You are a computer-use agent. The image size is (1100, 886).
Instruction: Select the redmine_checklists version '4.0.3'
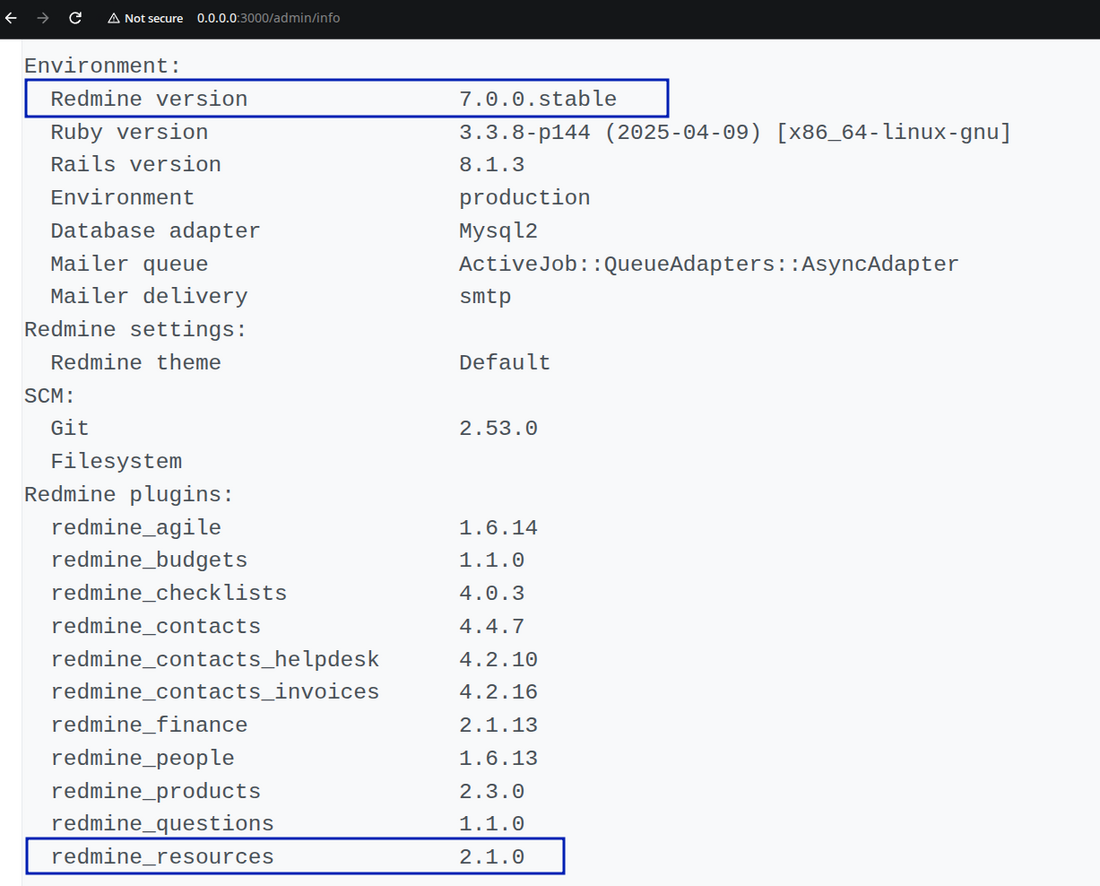(x=492, y=593)
